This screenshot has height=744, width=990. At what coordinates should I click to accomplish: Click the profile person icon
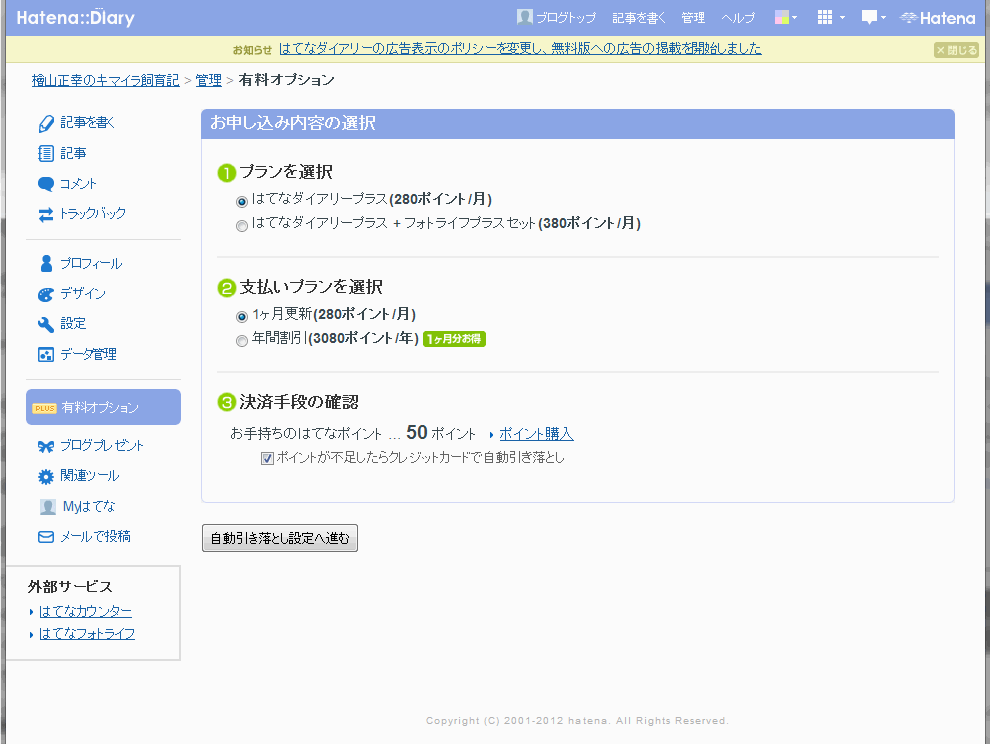pos(45,264)
